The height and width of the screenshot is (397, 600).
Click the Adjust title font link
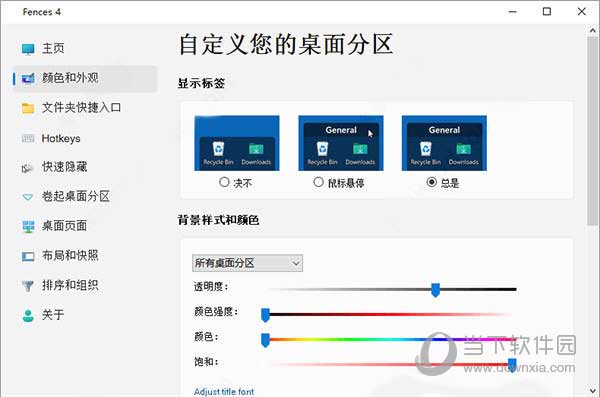click(224, 392)
